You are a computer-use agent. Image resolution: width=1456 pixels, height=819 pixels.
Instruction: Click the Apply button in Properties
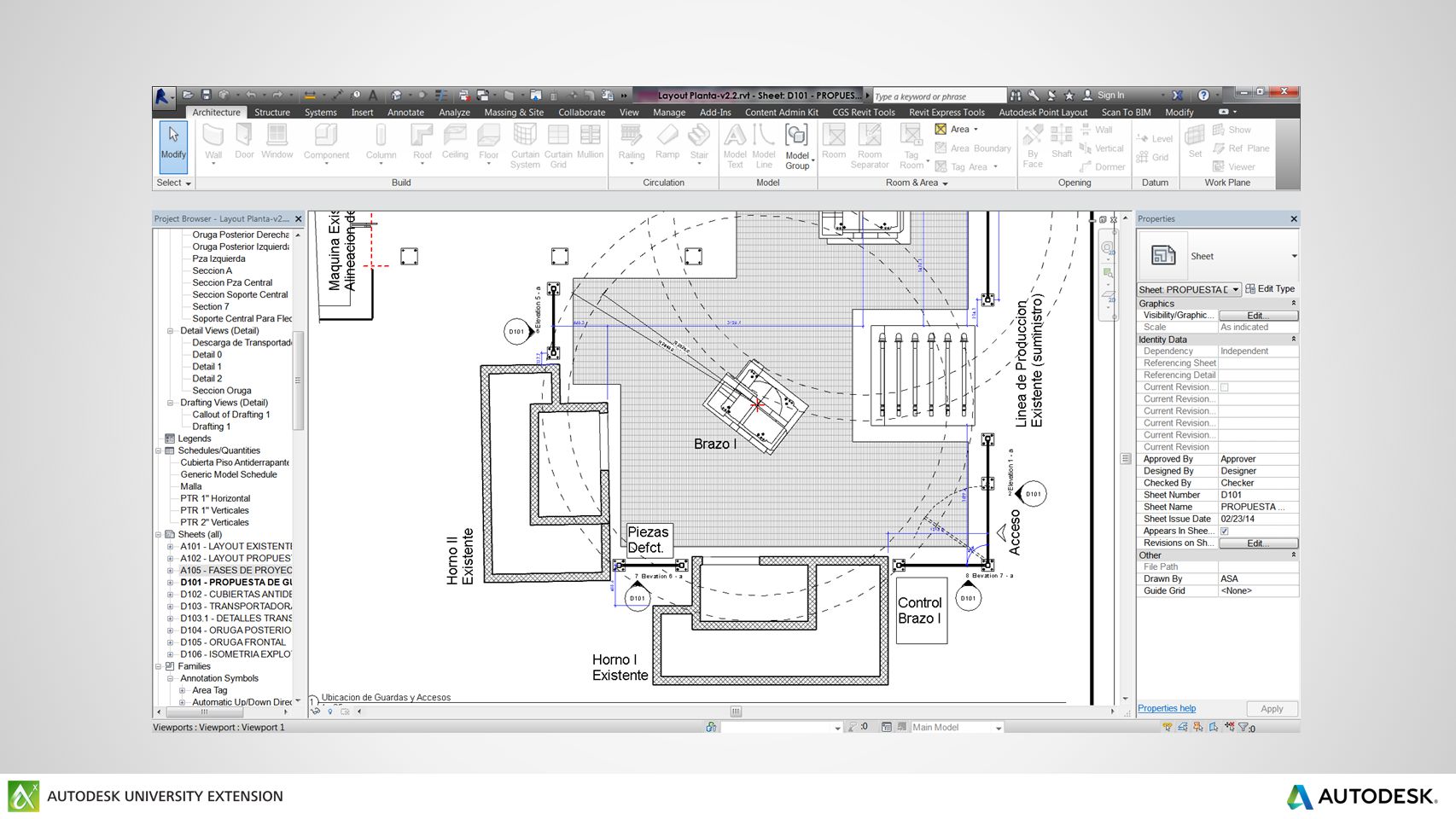click(1272, 709)
